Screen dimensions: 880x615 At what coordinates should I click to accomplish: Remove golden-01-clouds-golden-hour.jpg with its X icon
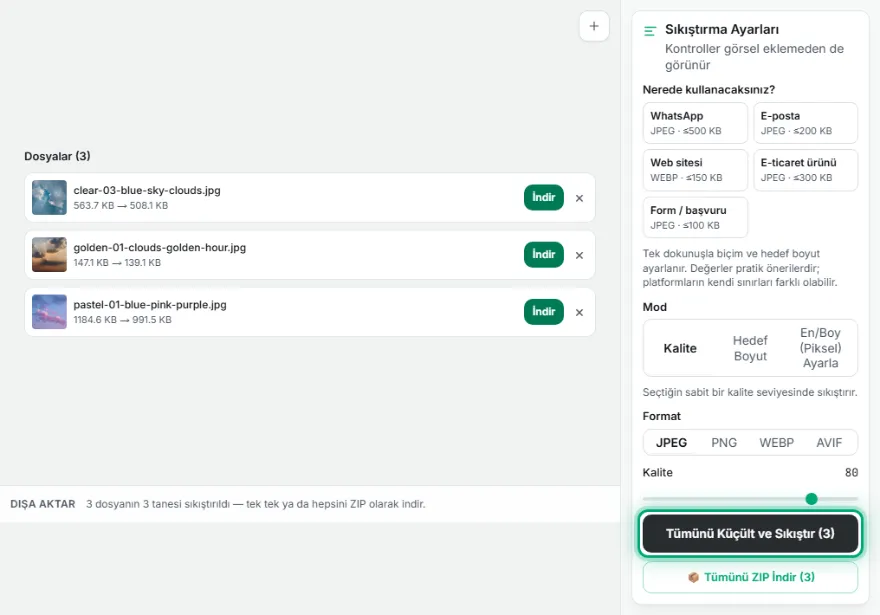tap(579, 255)
